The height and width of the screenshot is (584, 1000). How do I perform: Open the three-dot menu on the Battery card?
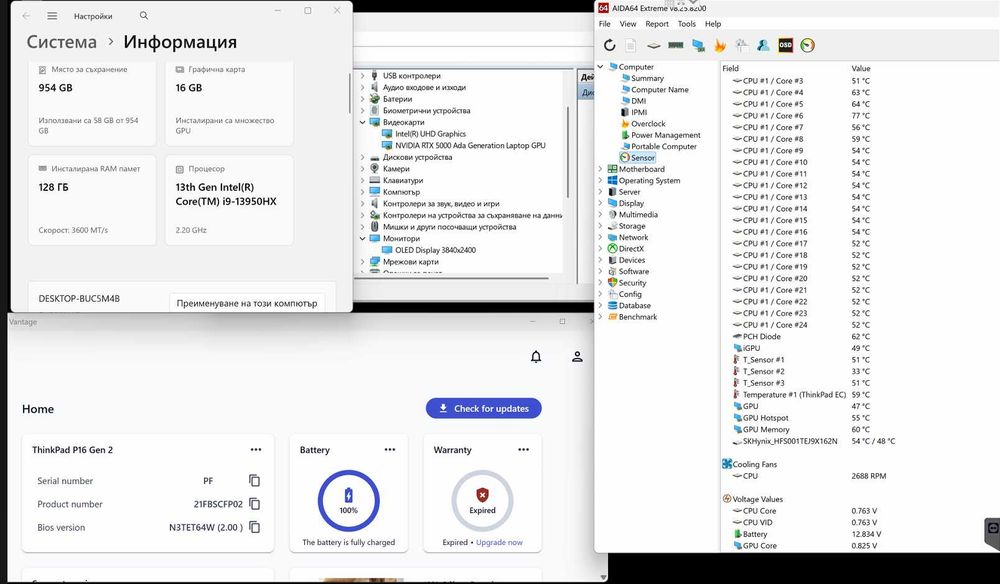[390, 449]
